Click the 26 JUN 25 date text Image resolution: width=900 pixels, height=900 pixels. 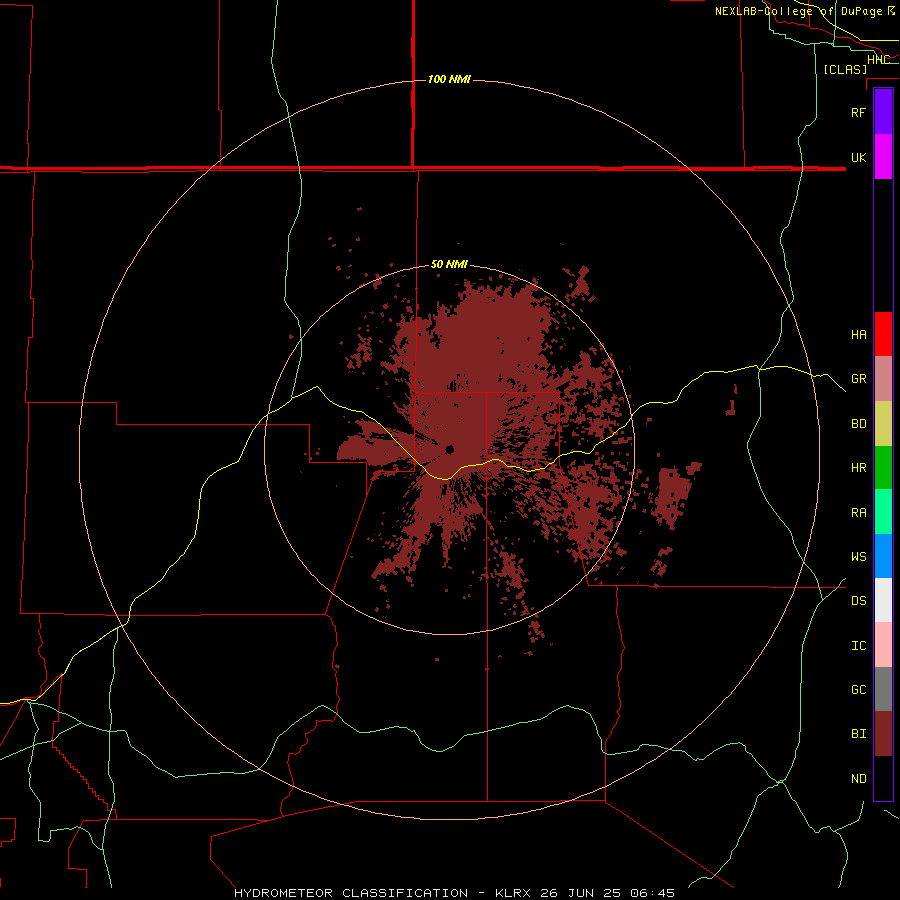pyautogui.click(x=580, y=893)
